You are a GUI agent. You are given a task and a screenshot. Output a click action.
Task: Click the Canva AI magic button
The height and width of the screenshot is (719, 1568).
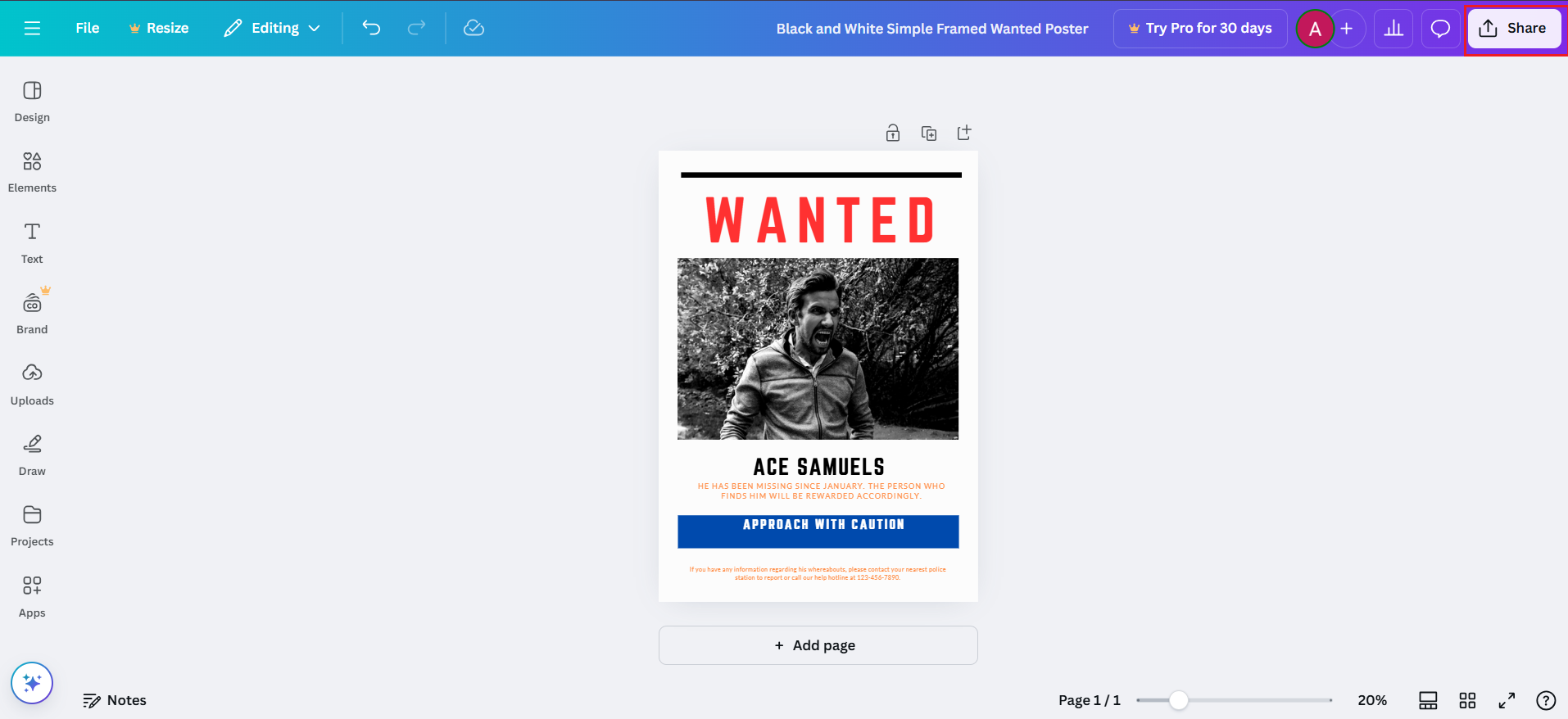(32, 683)
